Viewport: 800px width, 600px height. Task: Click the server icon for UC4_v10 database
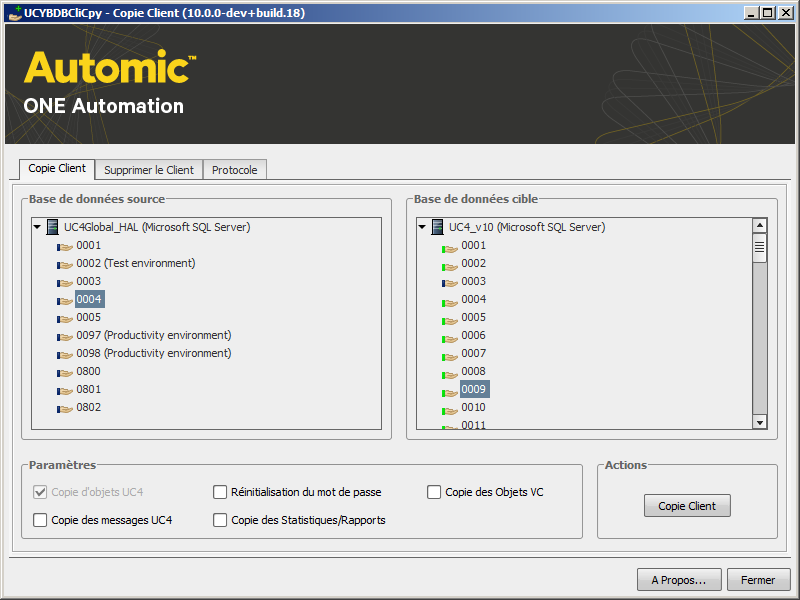click(x=438, y=227)
